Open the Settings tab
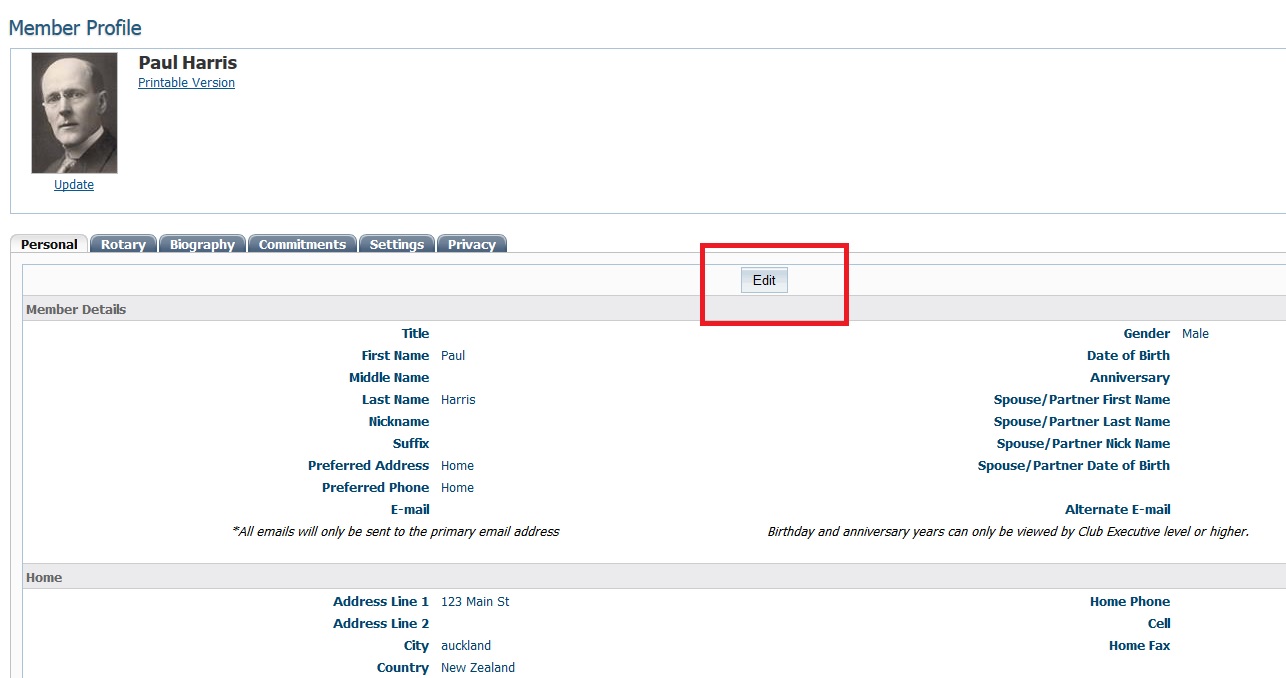The height and width of the screenshot is (678, 1286). click(397, 244)
